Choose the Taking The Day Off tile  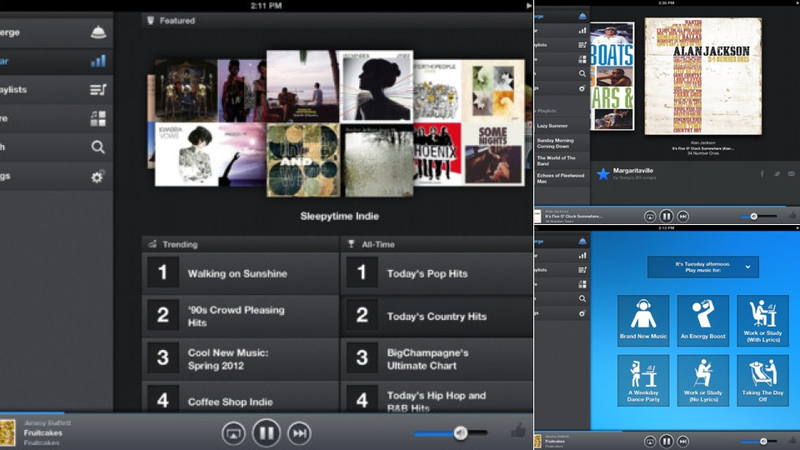[763, 381]
